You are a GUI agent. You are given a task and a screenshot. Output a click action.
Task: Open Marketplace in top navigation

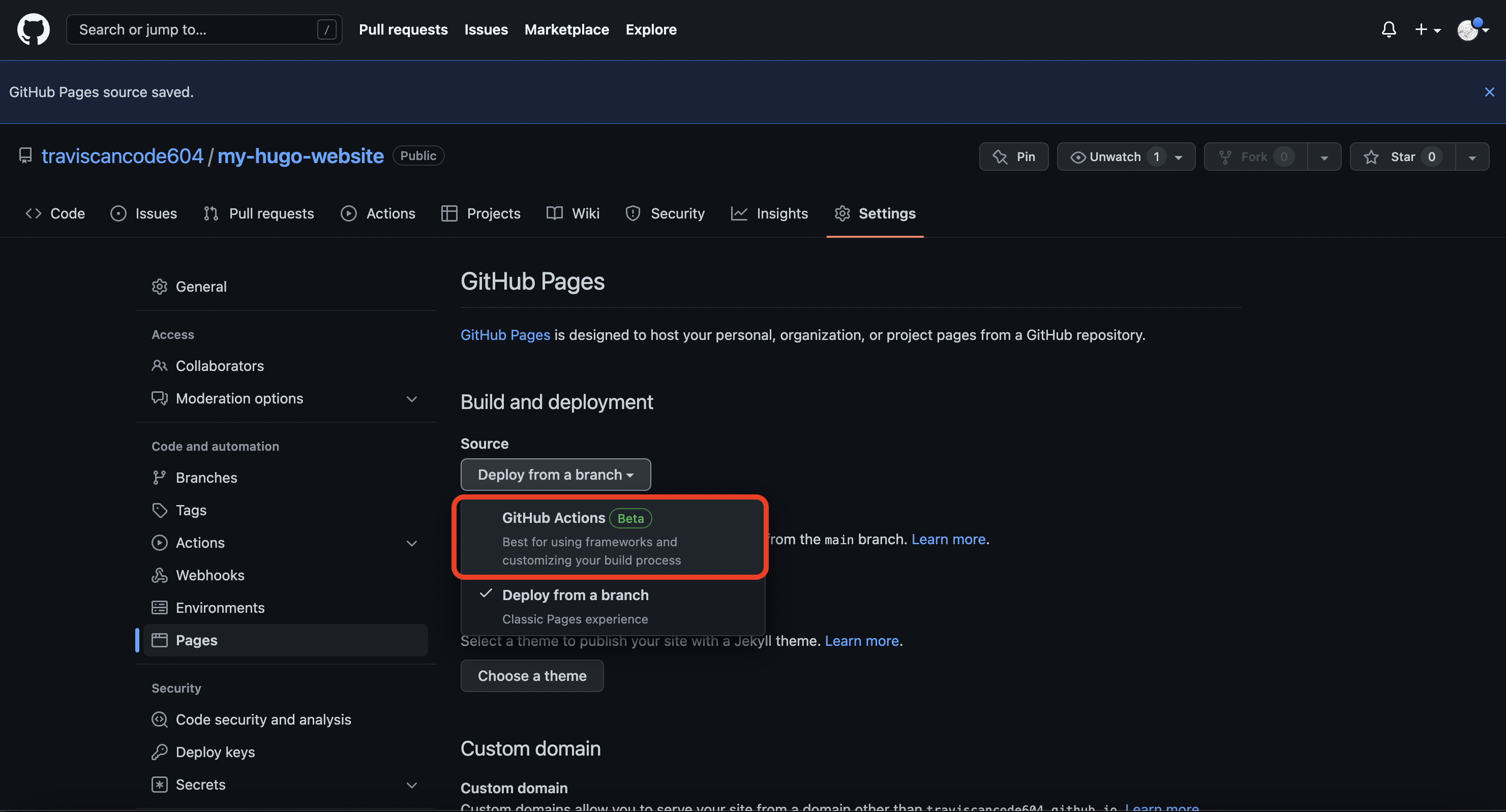pyautogui.click(x=566, y=29)
